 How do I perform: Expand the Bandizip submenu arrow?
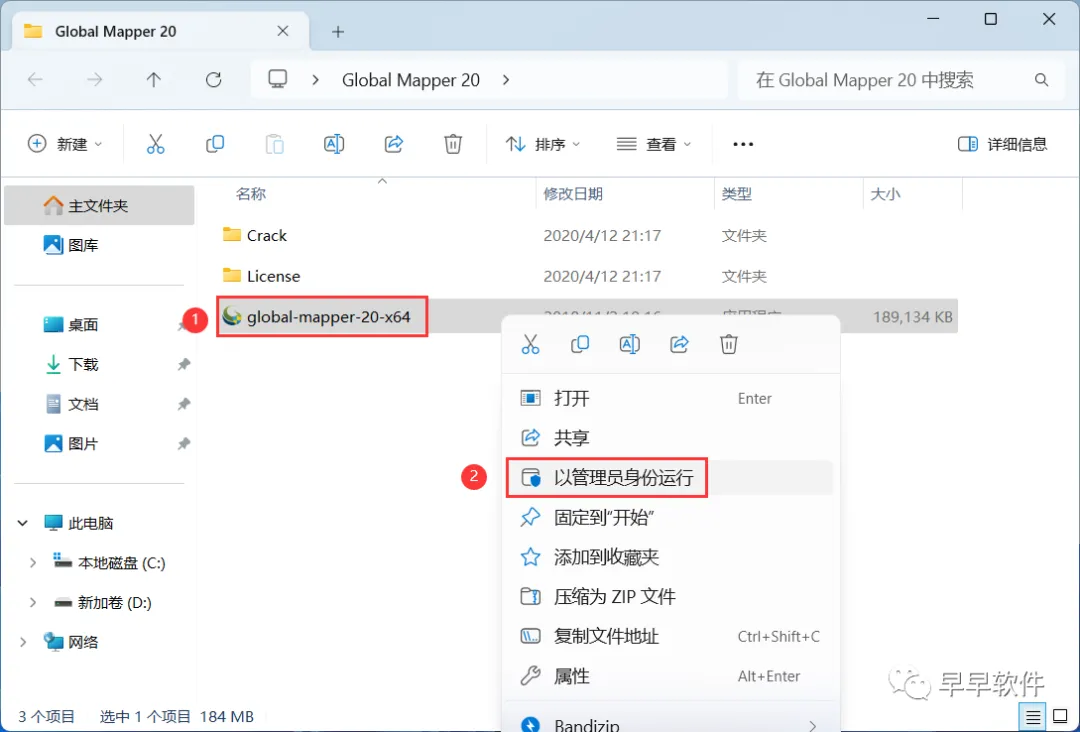(x=813, y=725)
